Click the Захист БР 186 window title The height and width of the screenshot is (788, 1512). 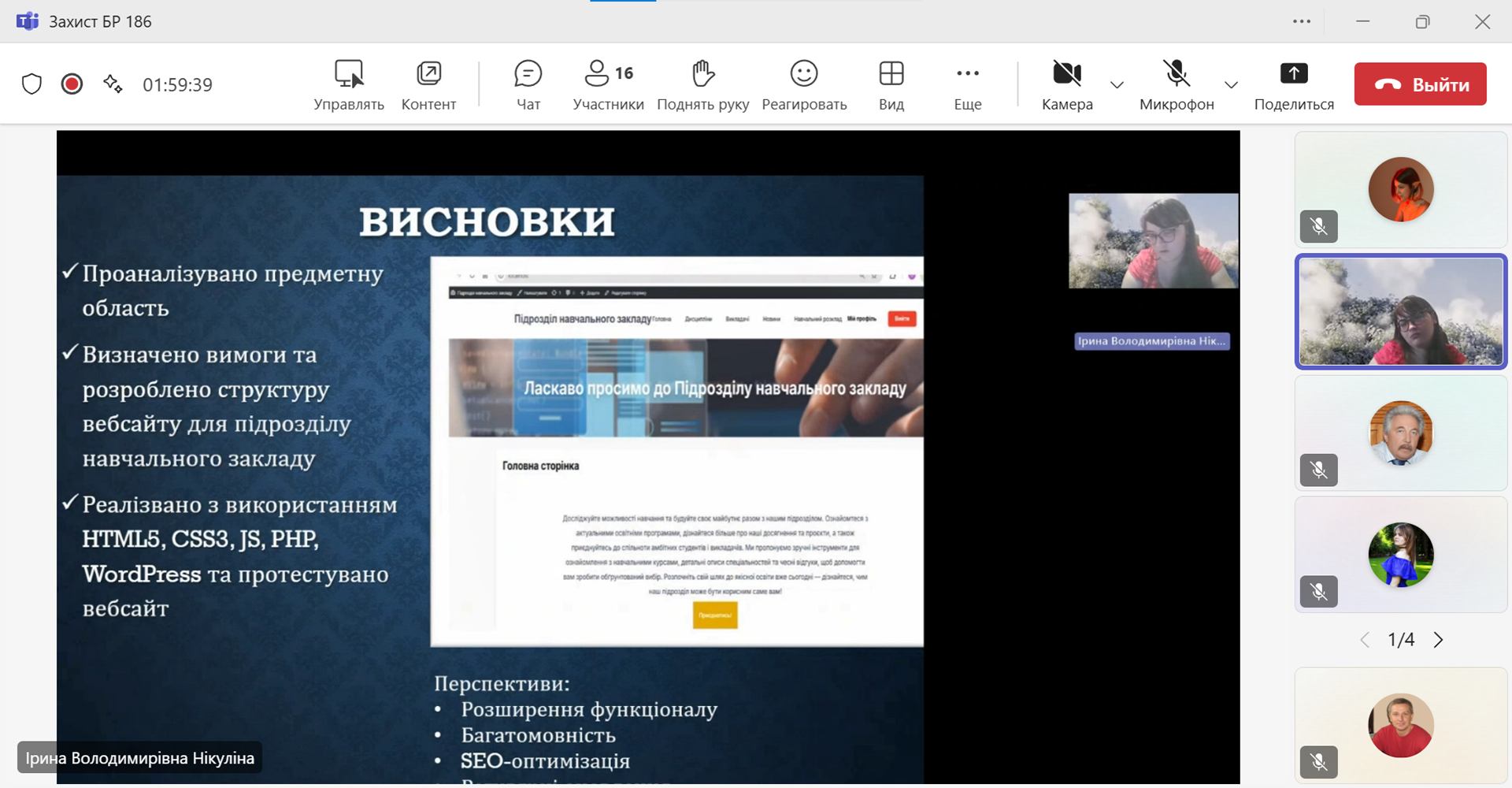click(x=100, y=21)
